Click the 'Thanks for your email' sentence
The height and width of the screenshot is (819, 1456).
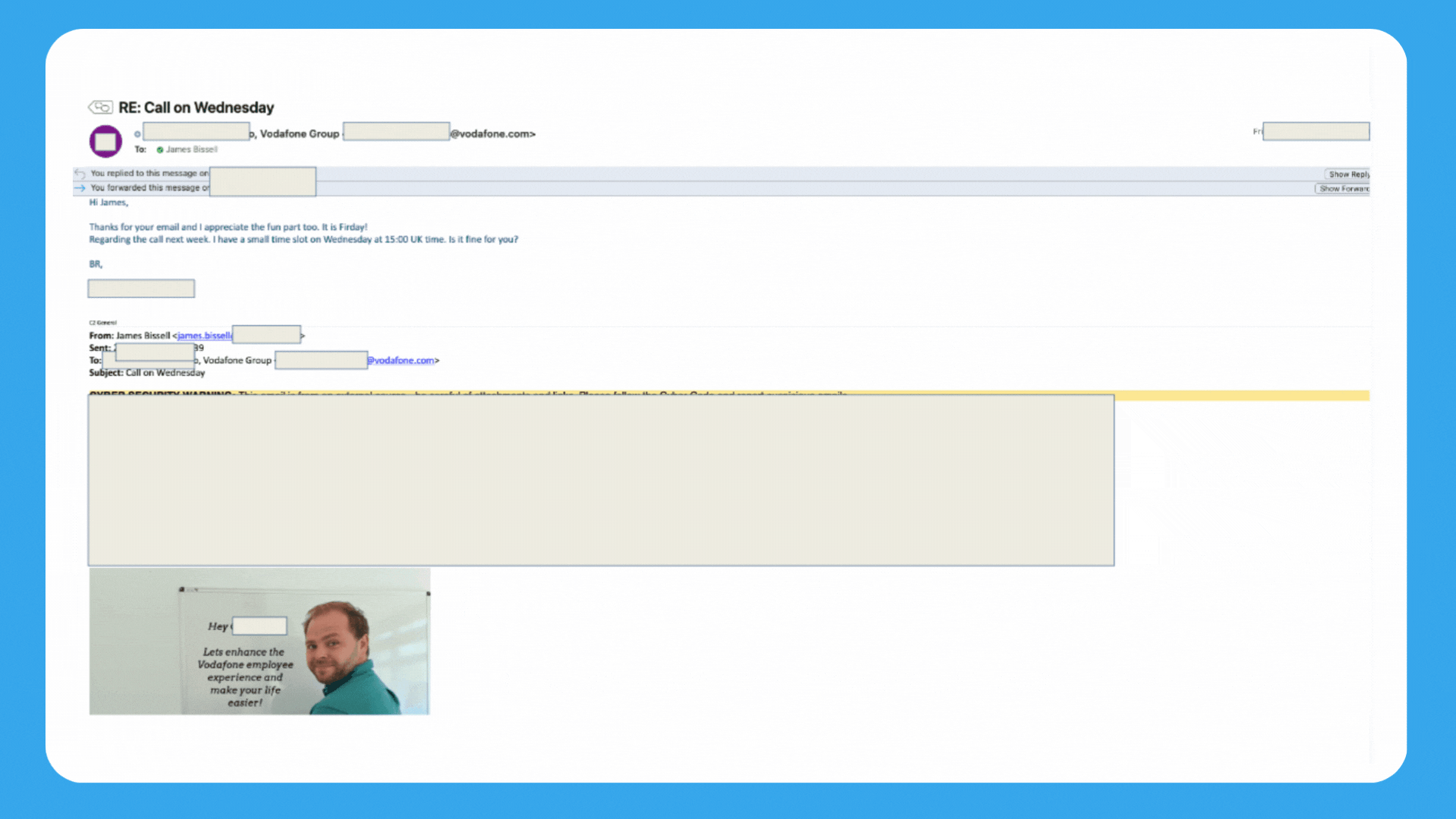click(x=228, y=227)
